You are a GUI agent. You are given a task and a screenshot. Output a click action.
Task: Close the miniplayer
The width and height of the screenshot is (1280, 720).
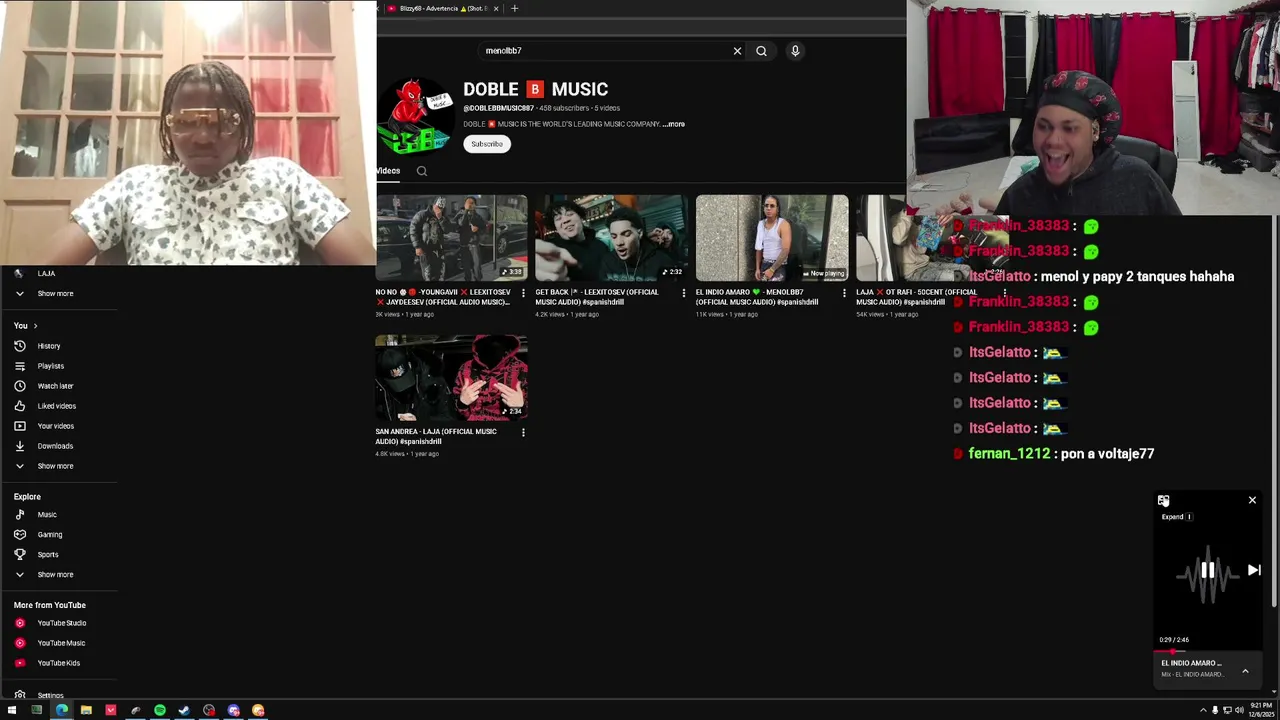[1252, 500]
